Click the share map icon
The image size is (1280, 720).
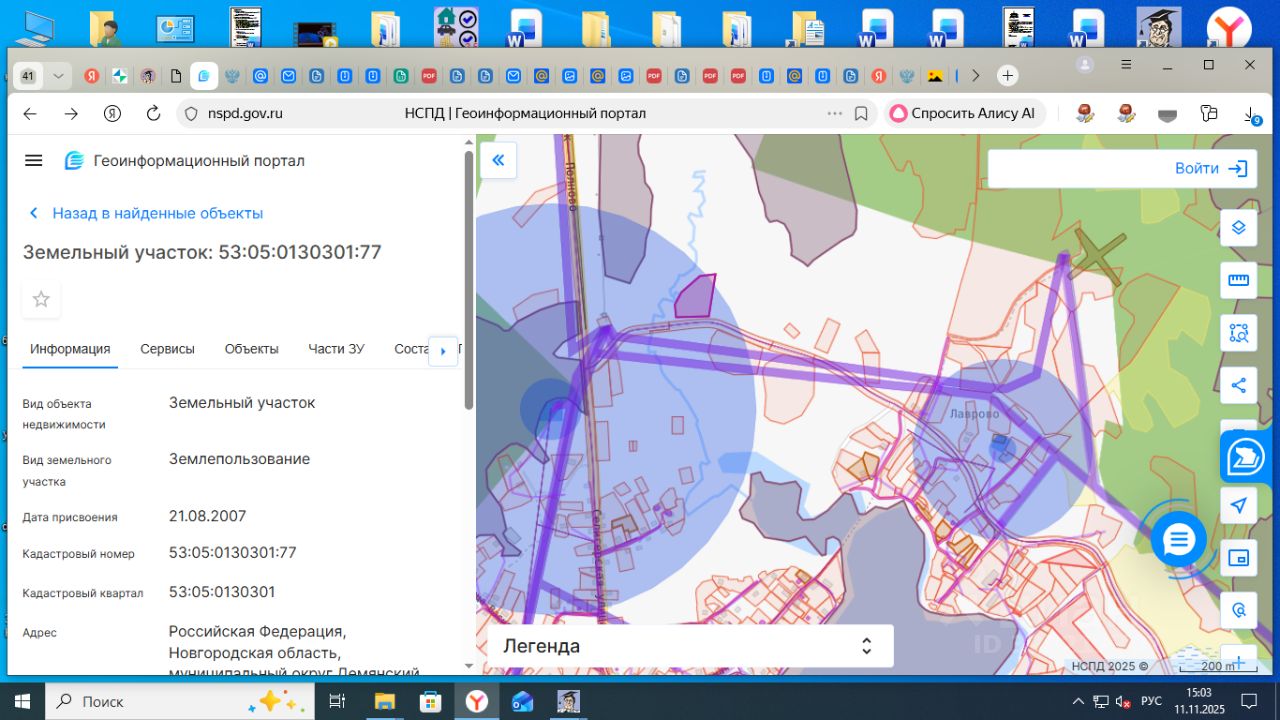[x=1238, y=385]
